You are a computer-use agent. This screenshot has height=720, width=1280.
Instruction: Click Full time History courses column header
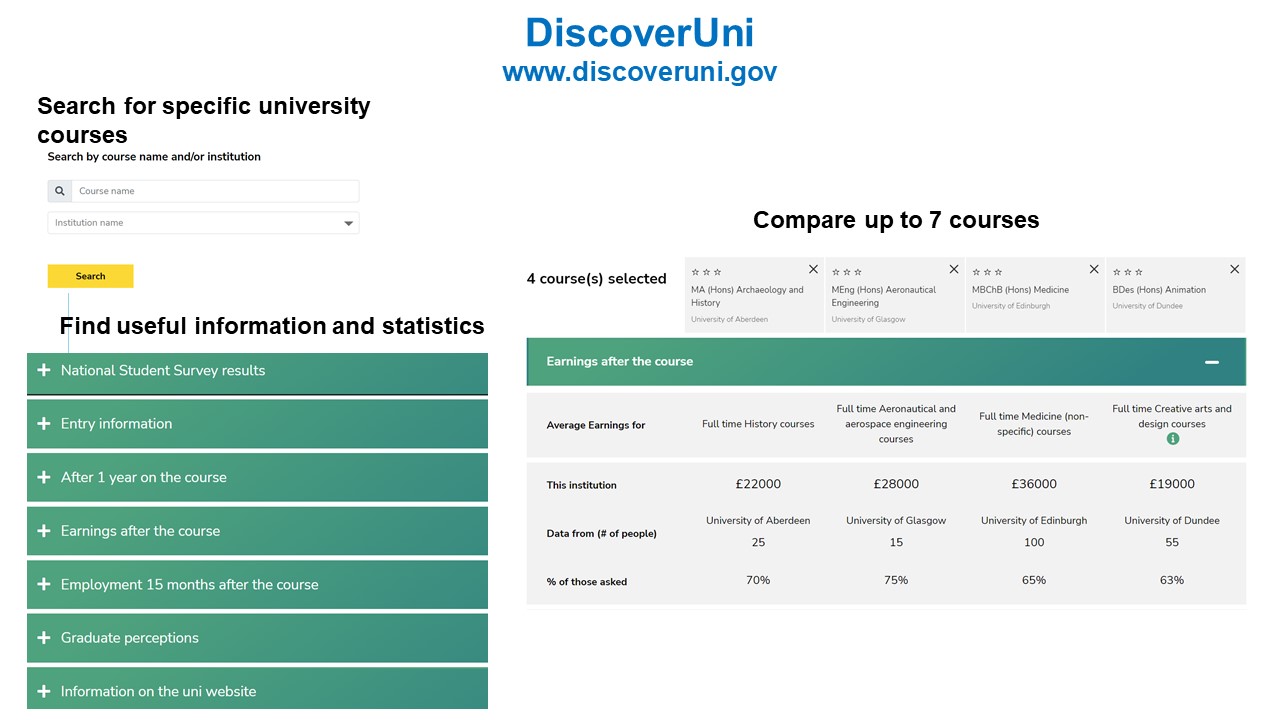[758, 424]
